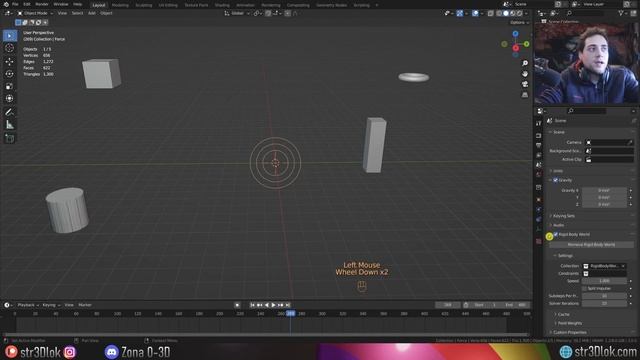Open the View Layer properties tab

coord(539,155)
